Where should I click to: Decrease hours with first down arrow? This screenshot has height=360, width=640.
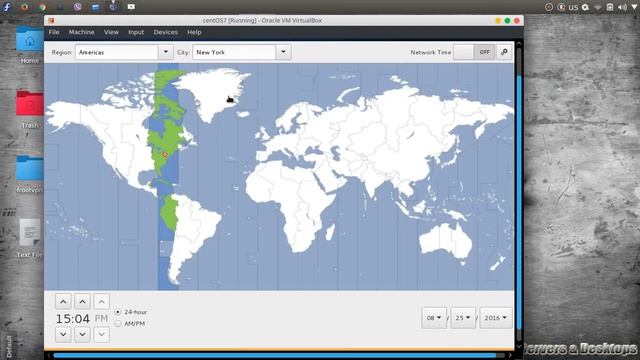(63, 334)
